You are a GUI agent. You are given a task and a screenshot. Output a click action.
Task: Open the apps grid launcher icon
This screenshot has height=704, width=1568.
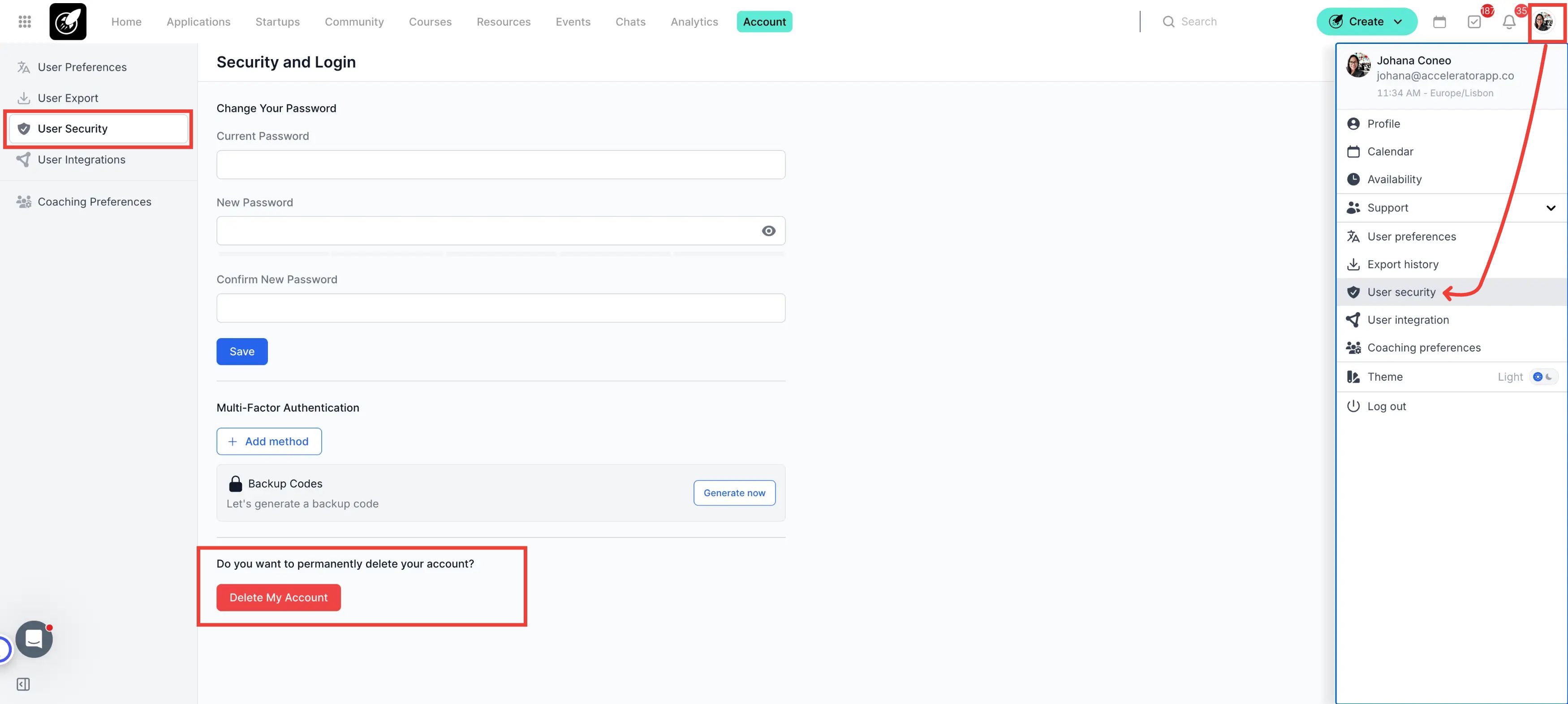pyautogui.click(x=24, y=22)
